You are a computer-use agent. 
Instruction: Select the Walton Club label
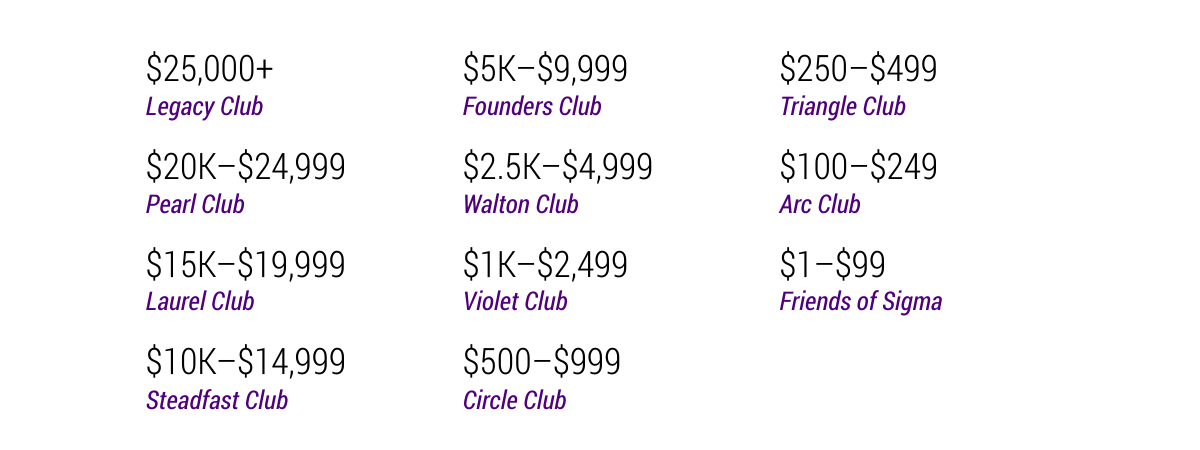pyautogui.click(x=520, y=205)
